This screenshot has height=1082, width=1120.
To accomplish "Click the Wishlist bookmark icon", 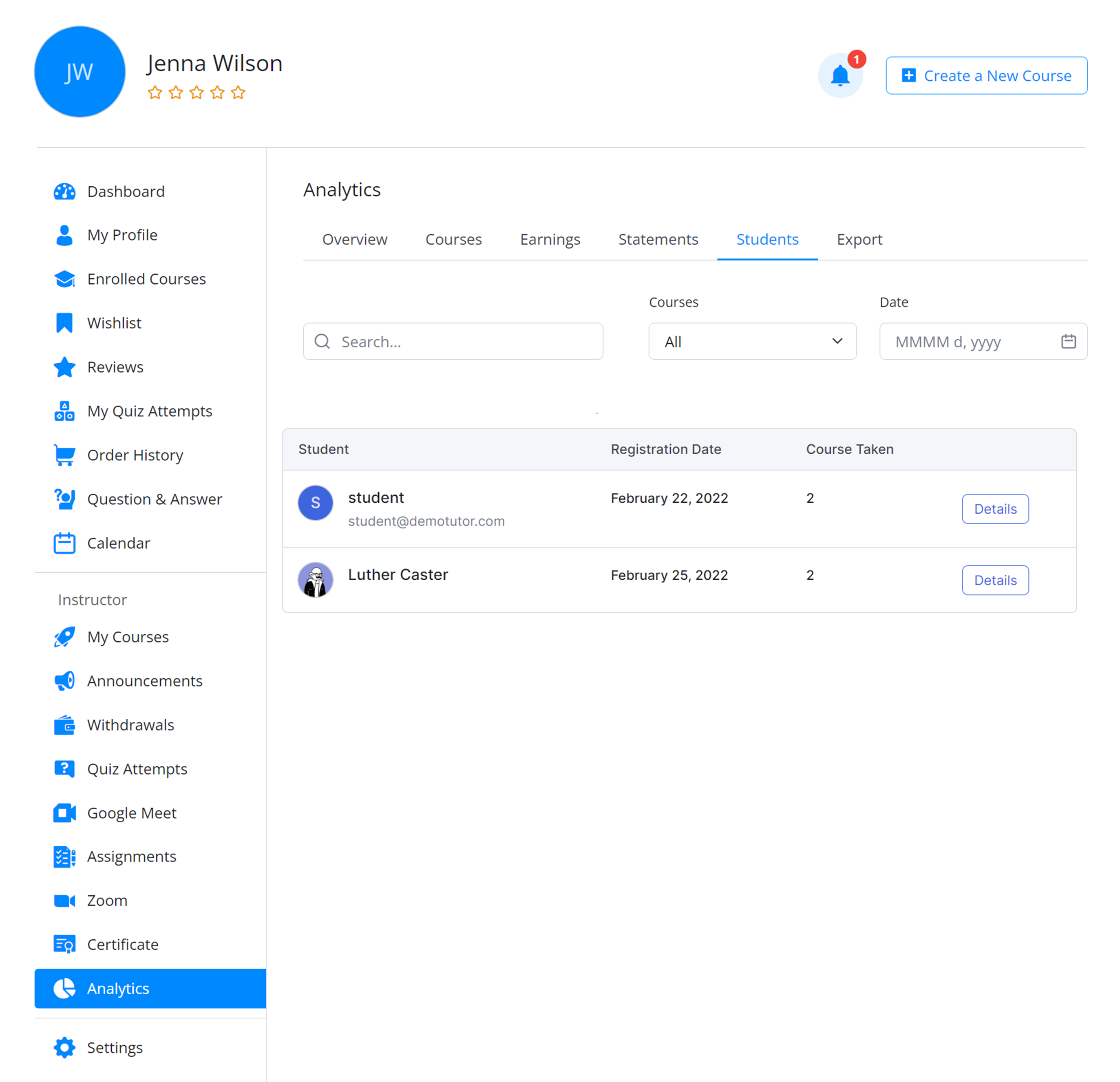I will (64, 323).
